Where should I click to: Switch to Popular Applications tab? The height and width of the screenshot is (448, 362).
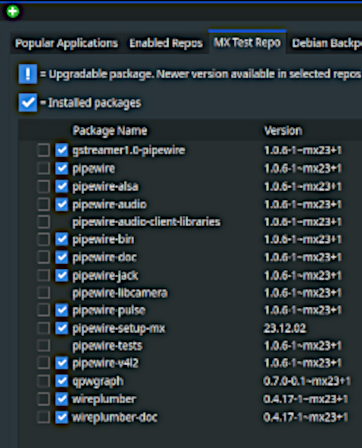coord(67,43)
